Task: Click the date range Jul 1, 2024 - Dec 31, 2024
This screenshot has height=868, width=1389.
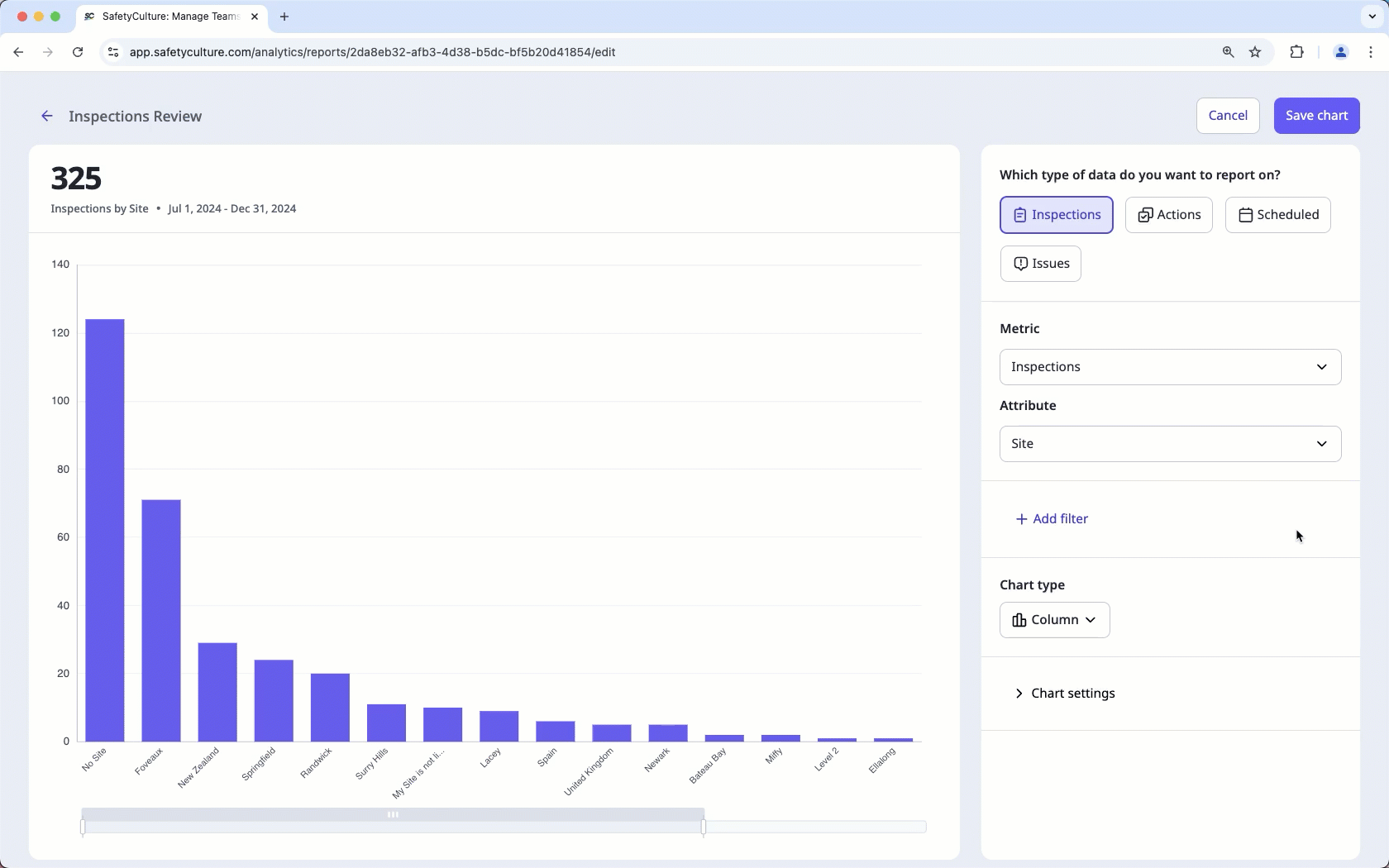Action: [231, 209]
